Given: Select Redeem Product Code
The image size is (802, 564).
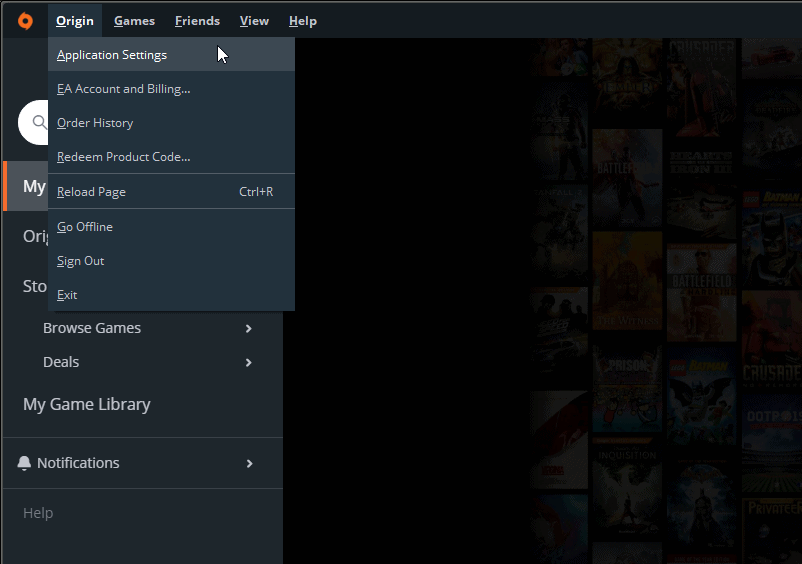Looking at the screenshot, I should click(x=171, y=157).
